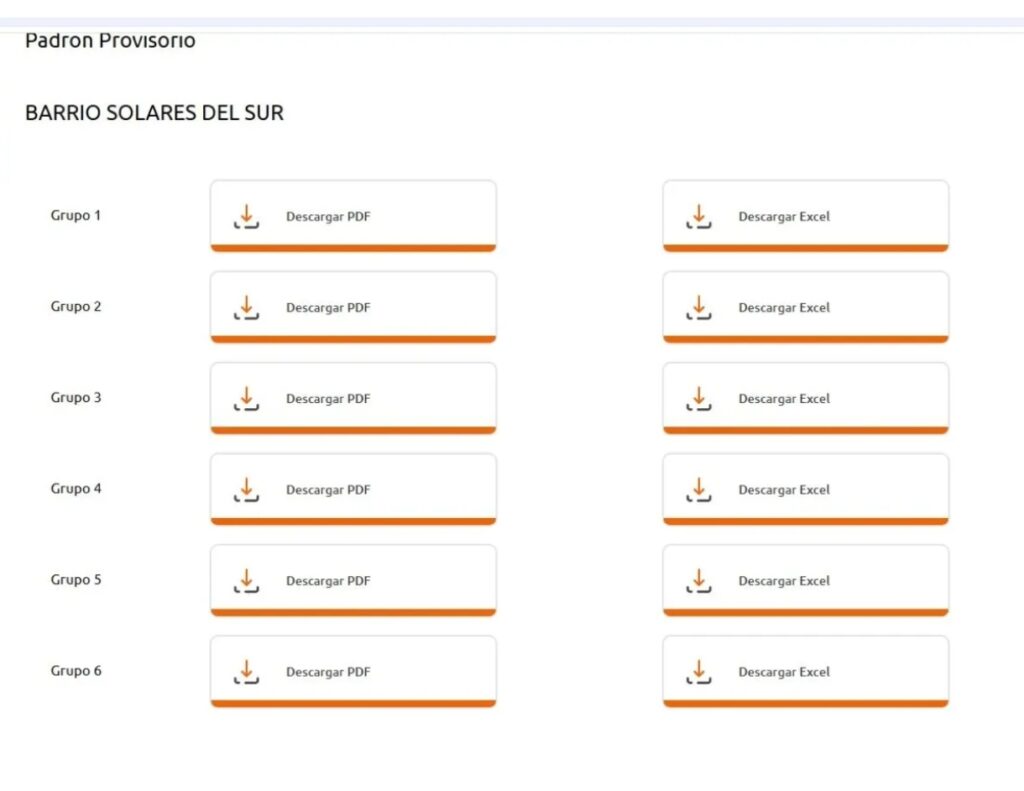The width and height of the screenshot is (1024, 791).
Task: Click the download icon for Grupo 1 PDF
Action: coord(246,216)
